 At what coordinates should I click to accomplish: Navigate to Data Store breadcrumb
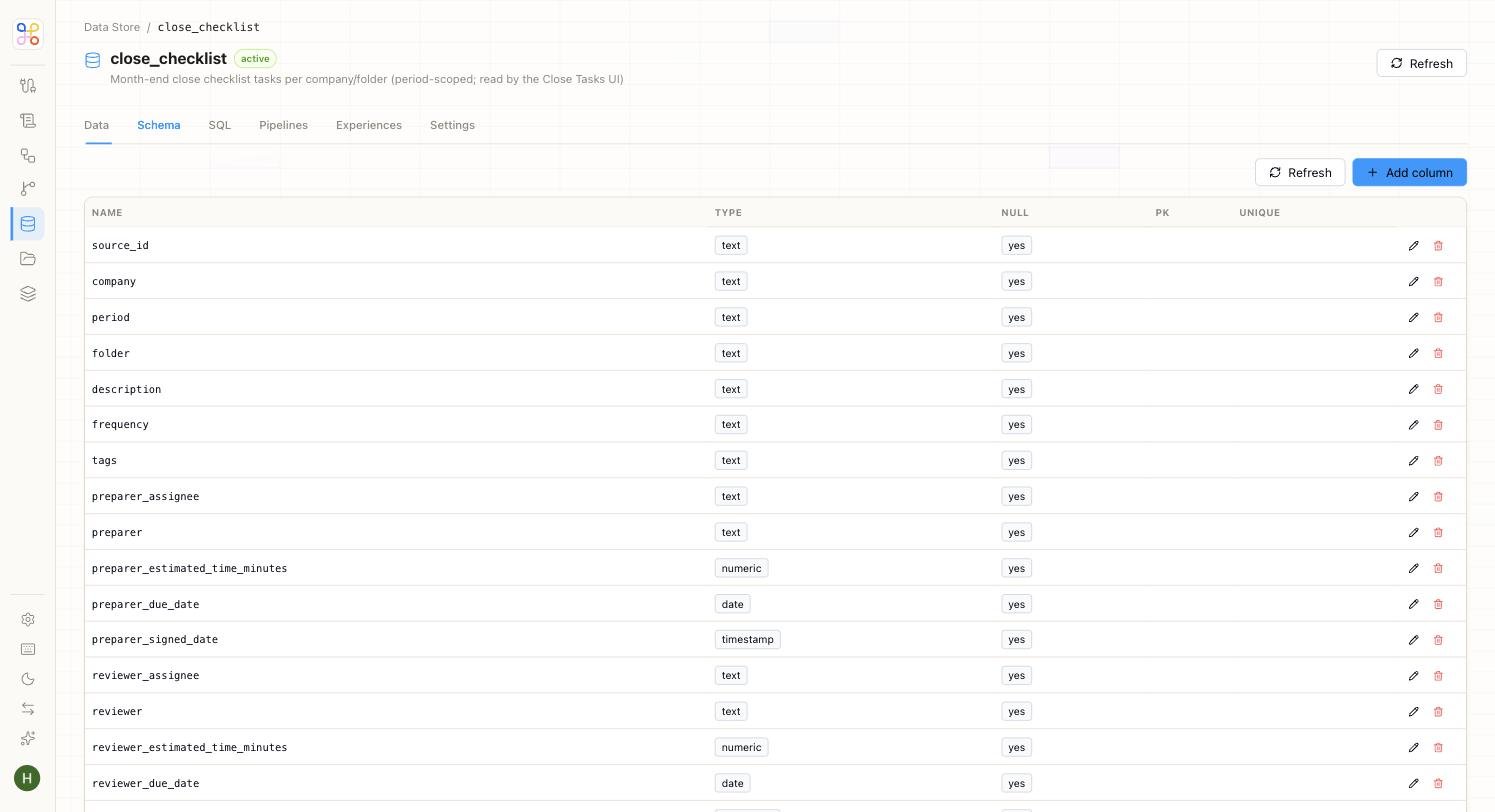click(112, 27)
